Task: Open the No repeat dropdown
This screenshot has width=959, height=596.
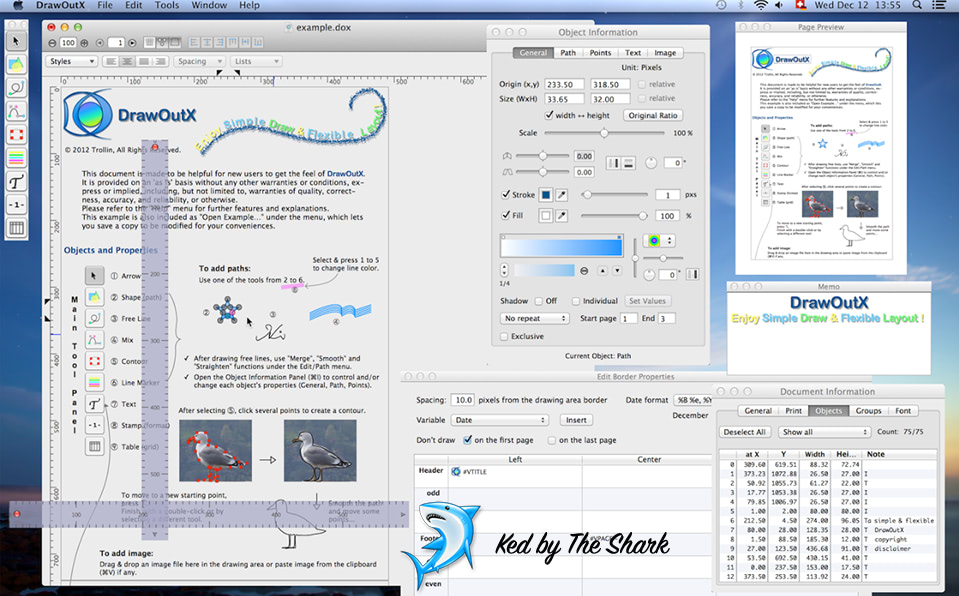Action: click(535, 318)
